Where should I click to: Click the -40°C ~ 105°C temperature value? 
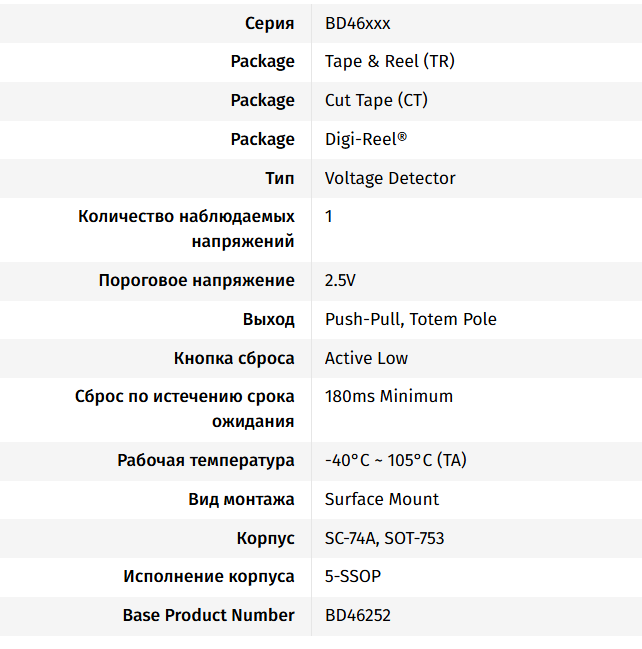coord(396,461)
